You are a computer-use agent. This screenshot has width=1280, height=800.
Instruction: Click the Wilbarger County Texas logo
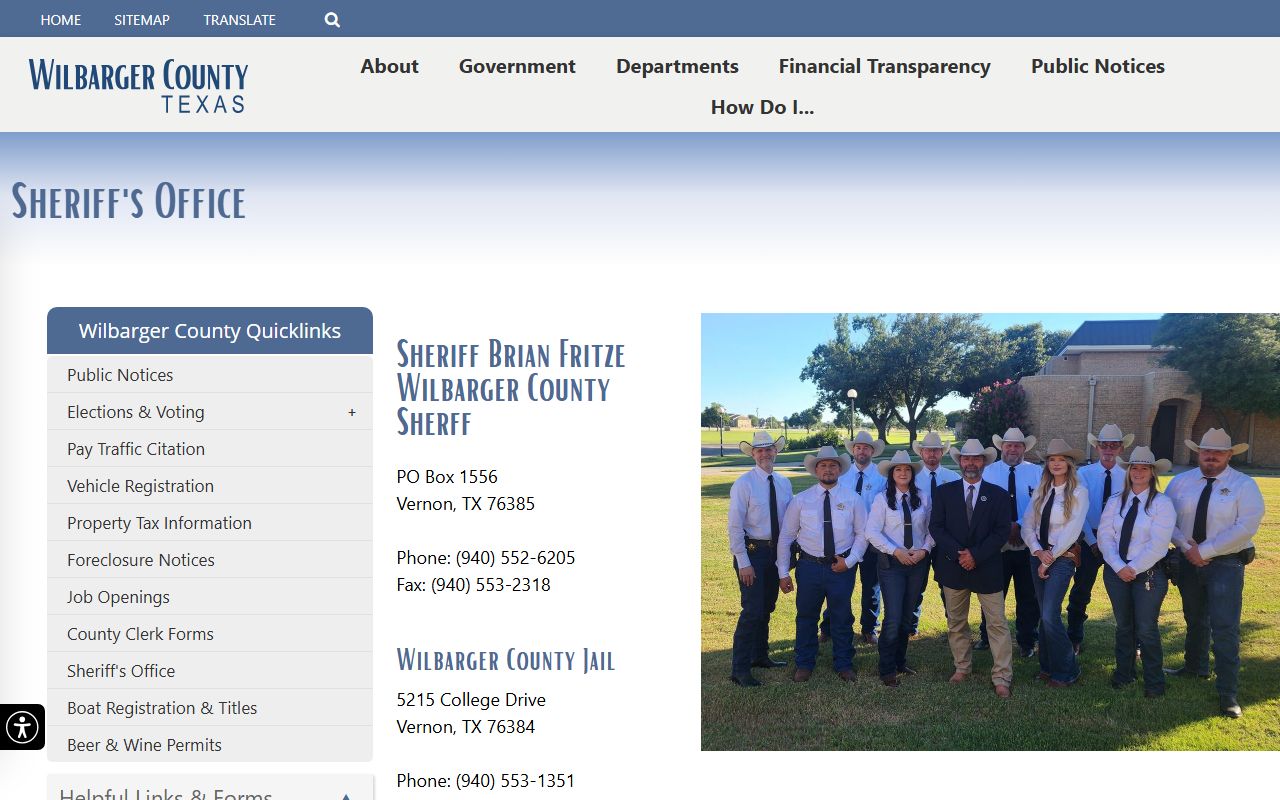tap(138, 85)
